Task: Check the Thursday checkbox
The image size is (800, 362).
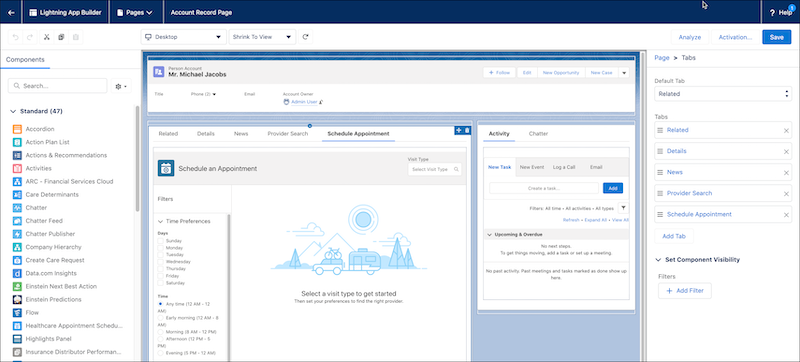Action: click(x=161, y=269)
